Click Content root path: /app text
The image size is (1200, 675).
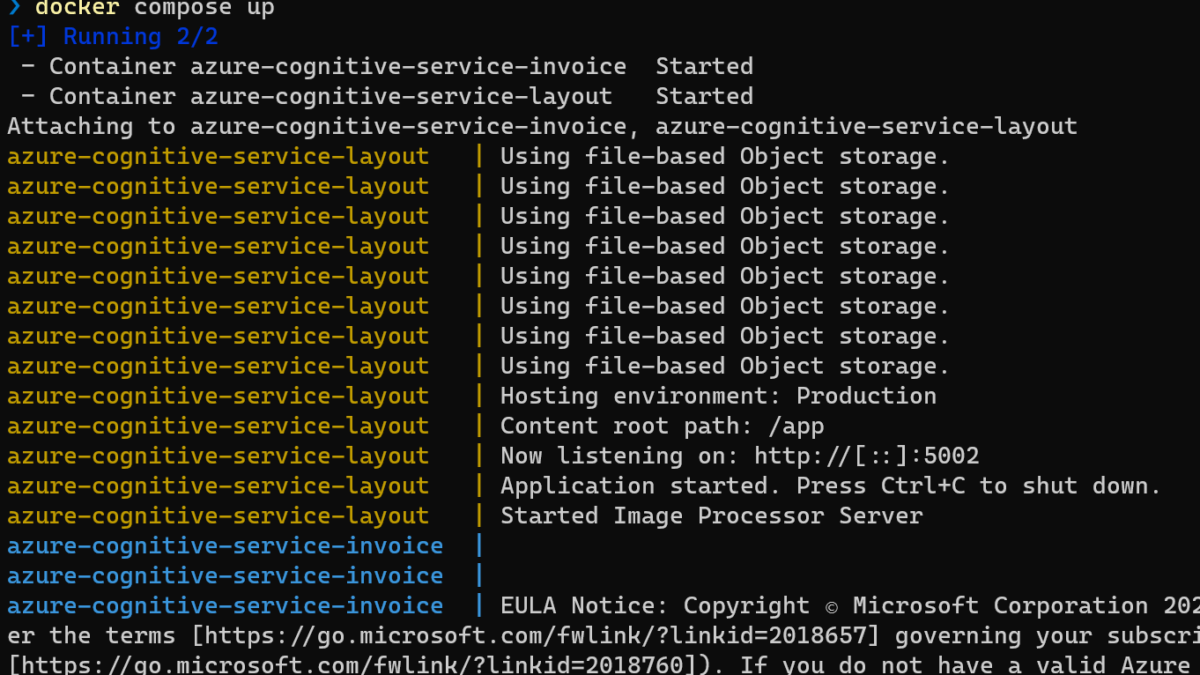pyautogui.click(x=662, y=427)
